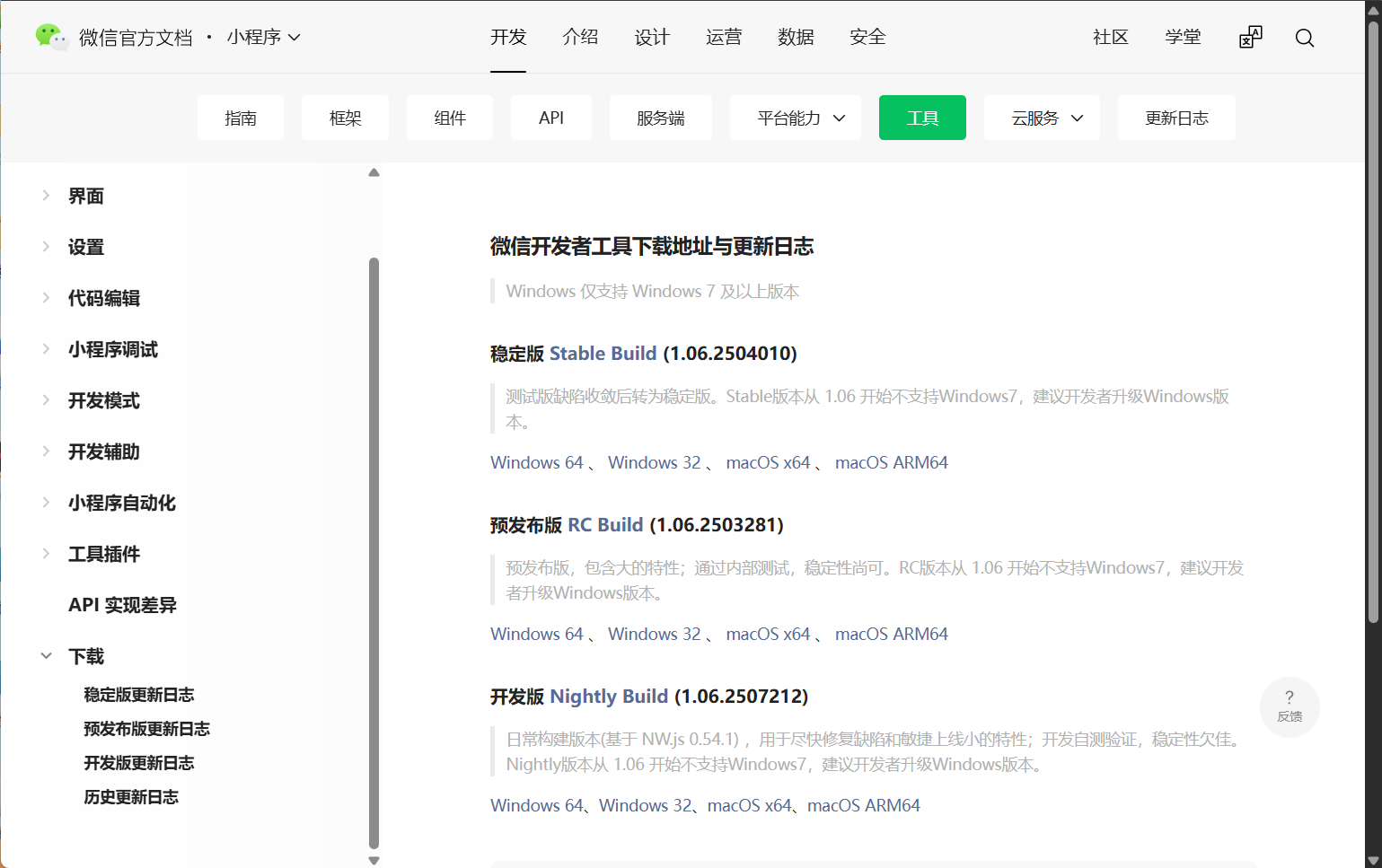
Task: Expand the 开发辅助 sidebar section
Action: point(46,451)
